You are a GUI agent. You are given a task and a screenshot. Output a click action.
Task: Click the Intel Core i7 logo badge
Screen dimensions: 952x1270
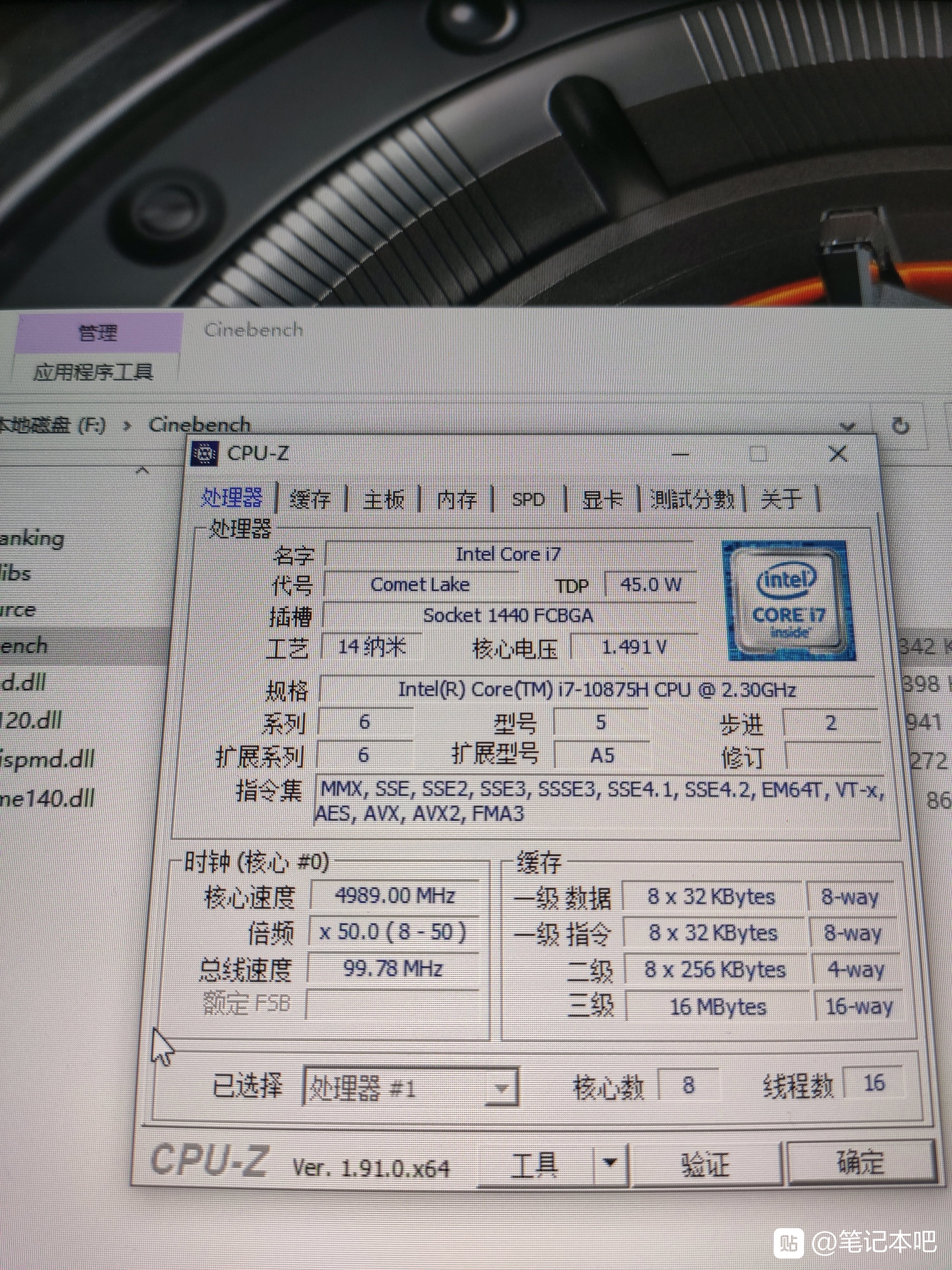789,601
